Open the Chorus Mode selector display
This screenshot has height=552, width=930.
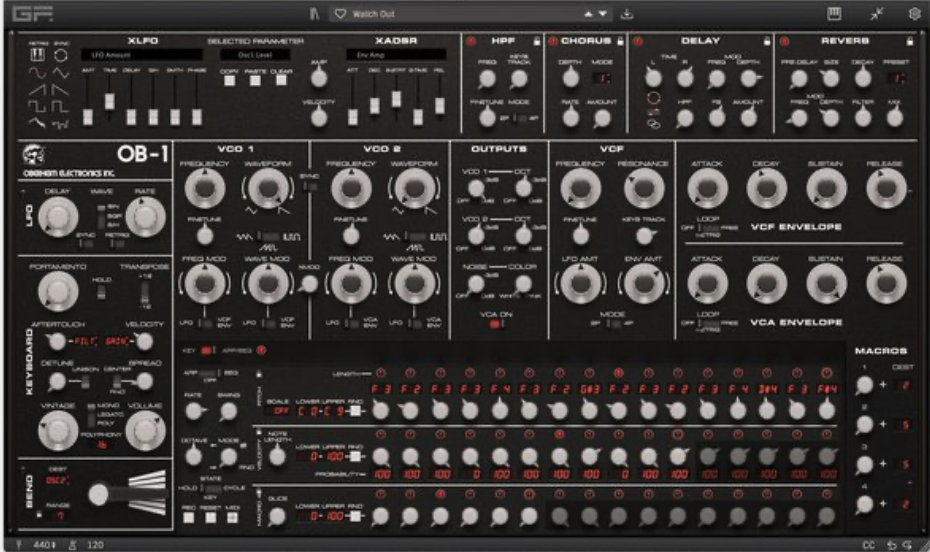pos(601,78)
